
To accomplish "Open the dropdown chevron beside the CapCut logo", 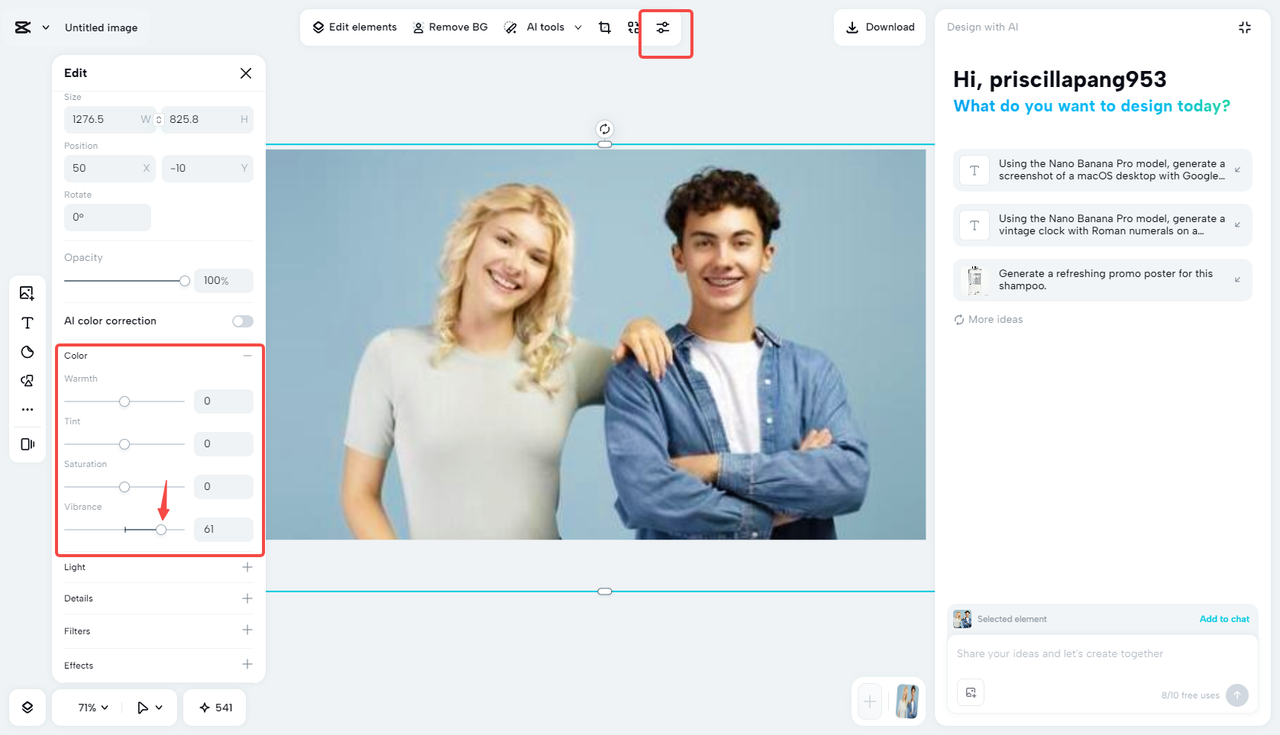I will coord(45,28).
